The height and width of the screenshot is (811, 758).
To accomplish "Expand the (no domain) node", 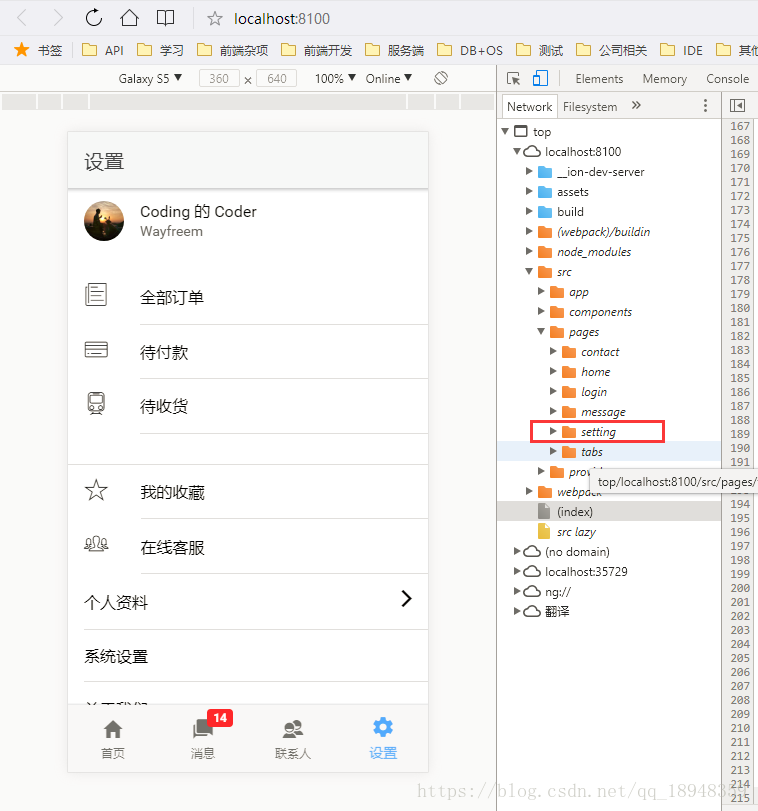I will (517, 551).
